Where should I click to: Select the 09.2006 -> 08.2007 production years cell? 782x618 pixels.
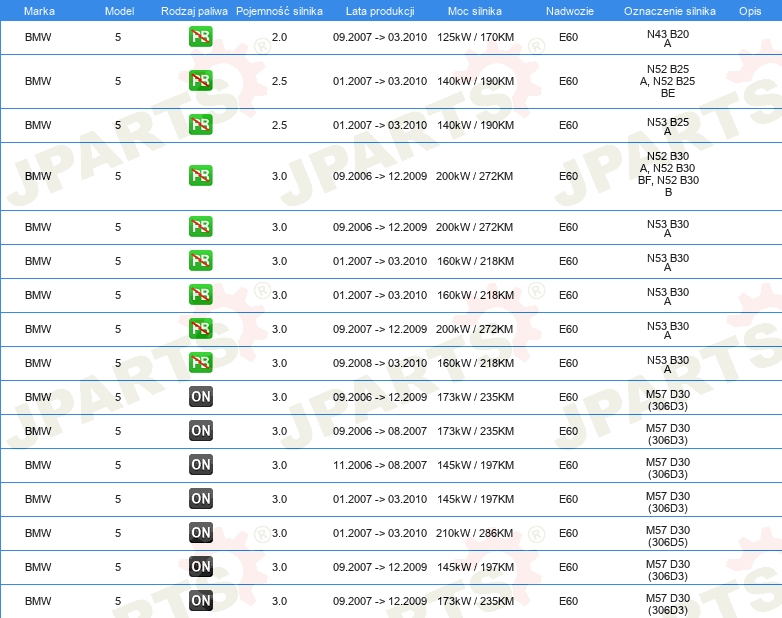(380, 431)
